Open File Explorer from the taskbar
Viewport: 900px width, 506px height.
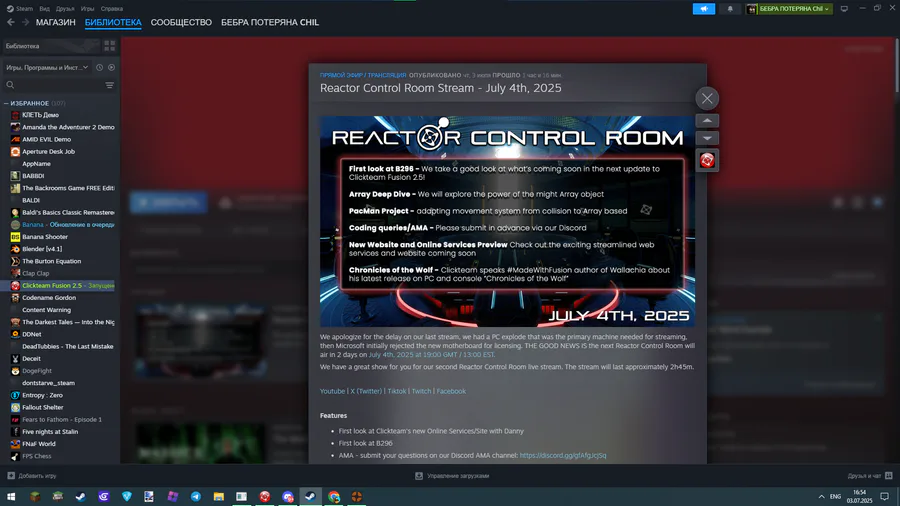click(219, 496)
